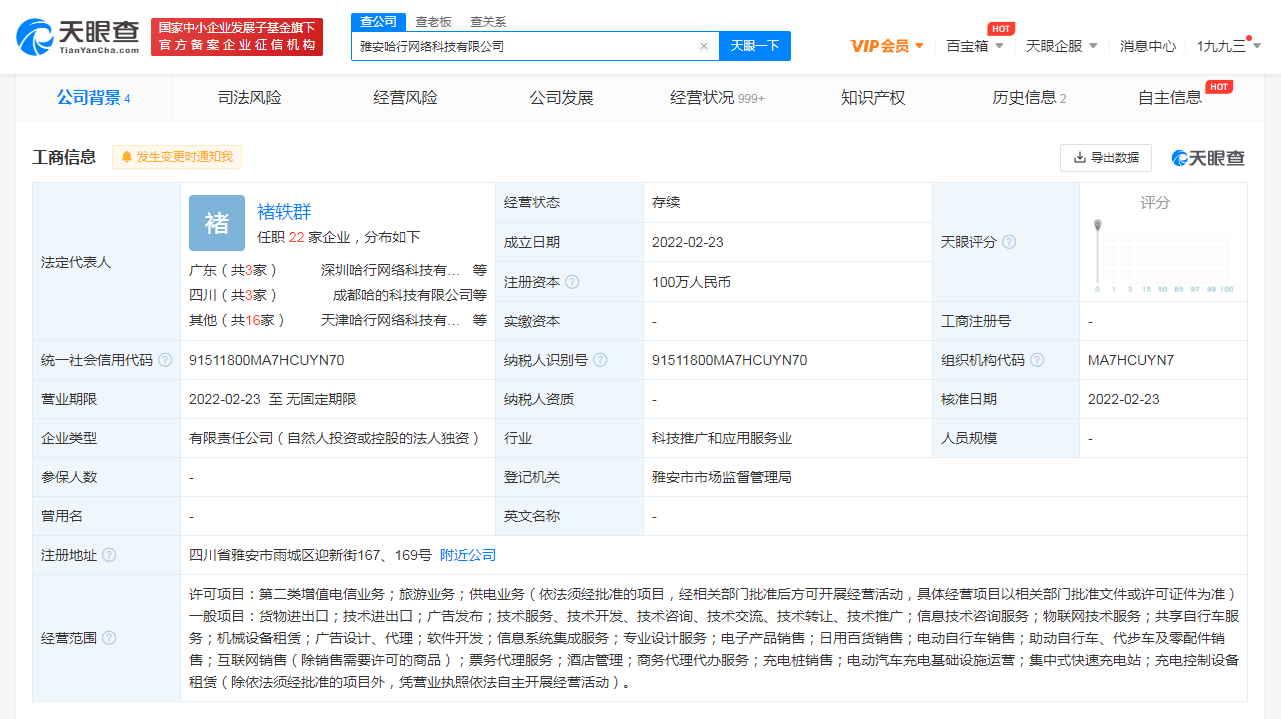Select the 查关系 search tab
The width and height of the screenshot is (1281, 719).
488,21
